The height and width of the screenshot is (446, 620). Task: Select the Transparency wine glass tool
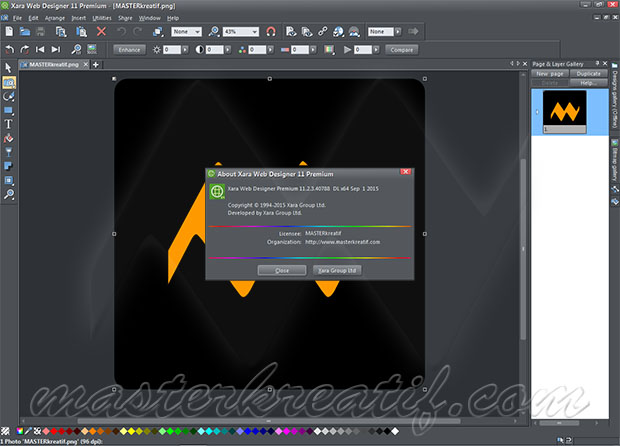(8, 152)
